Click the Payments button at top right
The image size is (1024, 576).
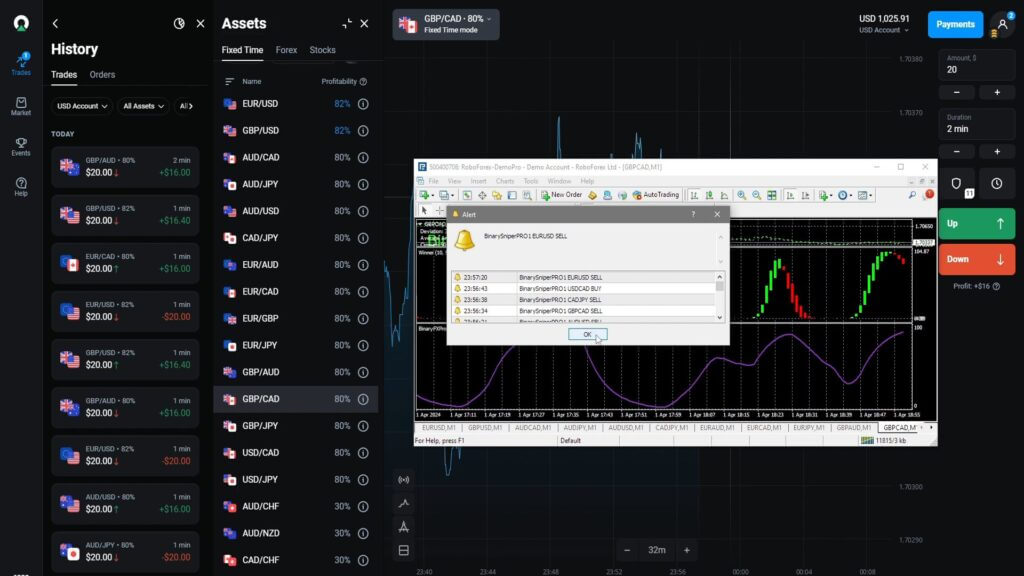955,24
